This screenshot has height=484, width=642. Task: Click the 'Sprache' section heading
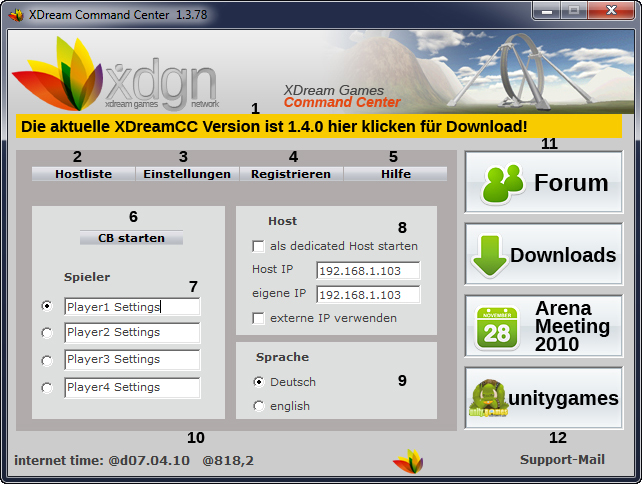(283, 357)
